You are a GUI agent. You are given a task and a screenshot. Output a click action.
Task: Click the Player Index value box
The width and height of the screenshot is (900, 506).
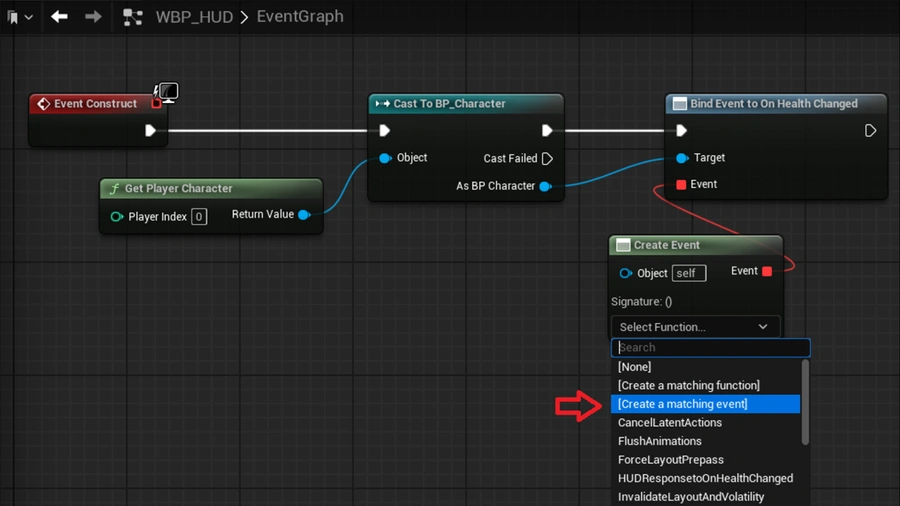(199, 217)
